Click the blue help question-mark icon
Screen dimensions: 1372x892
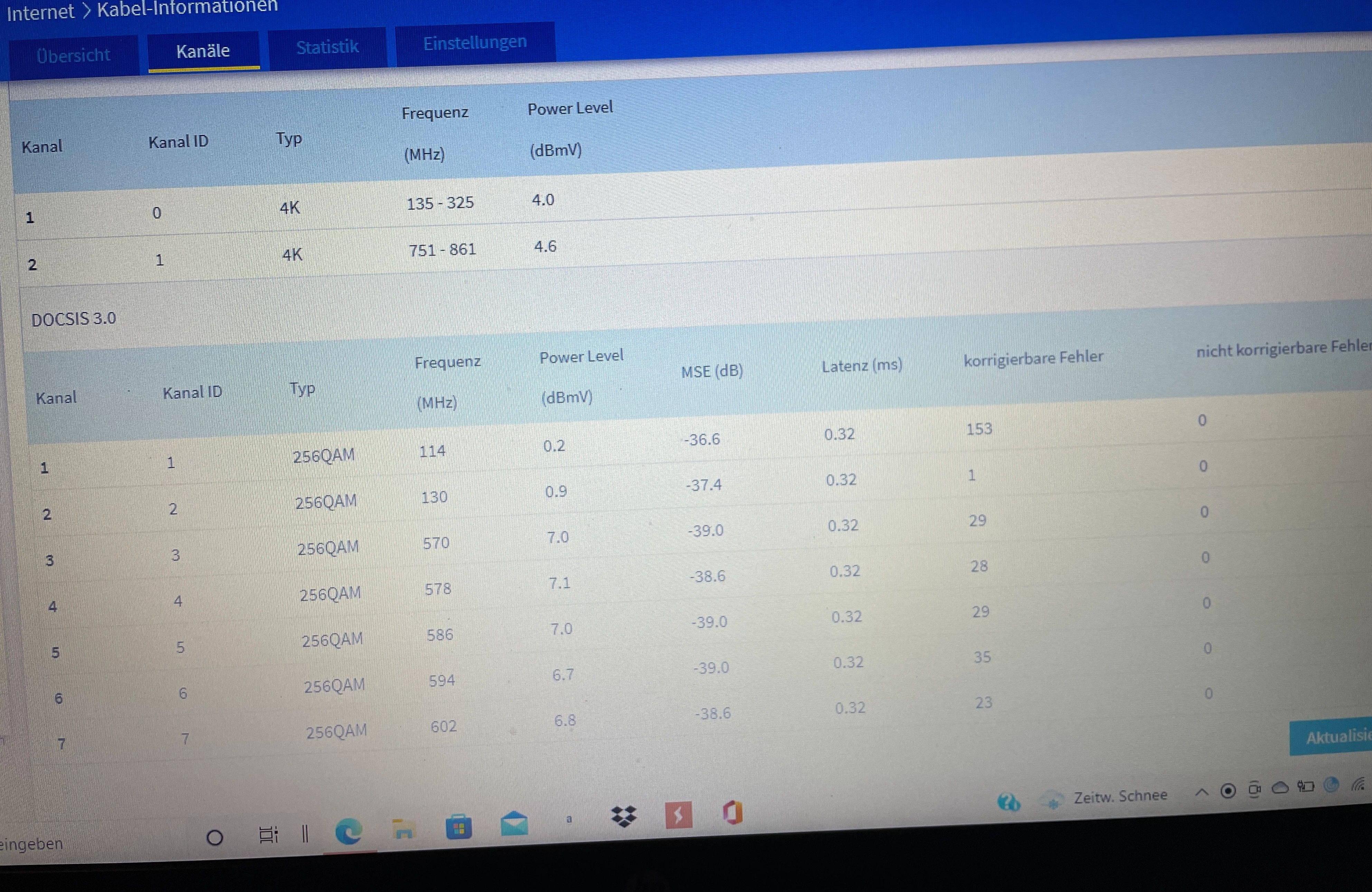pos(1008,802)
